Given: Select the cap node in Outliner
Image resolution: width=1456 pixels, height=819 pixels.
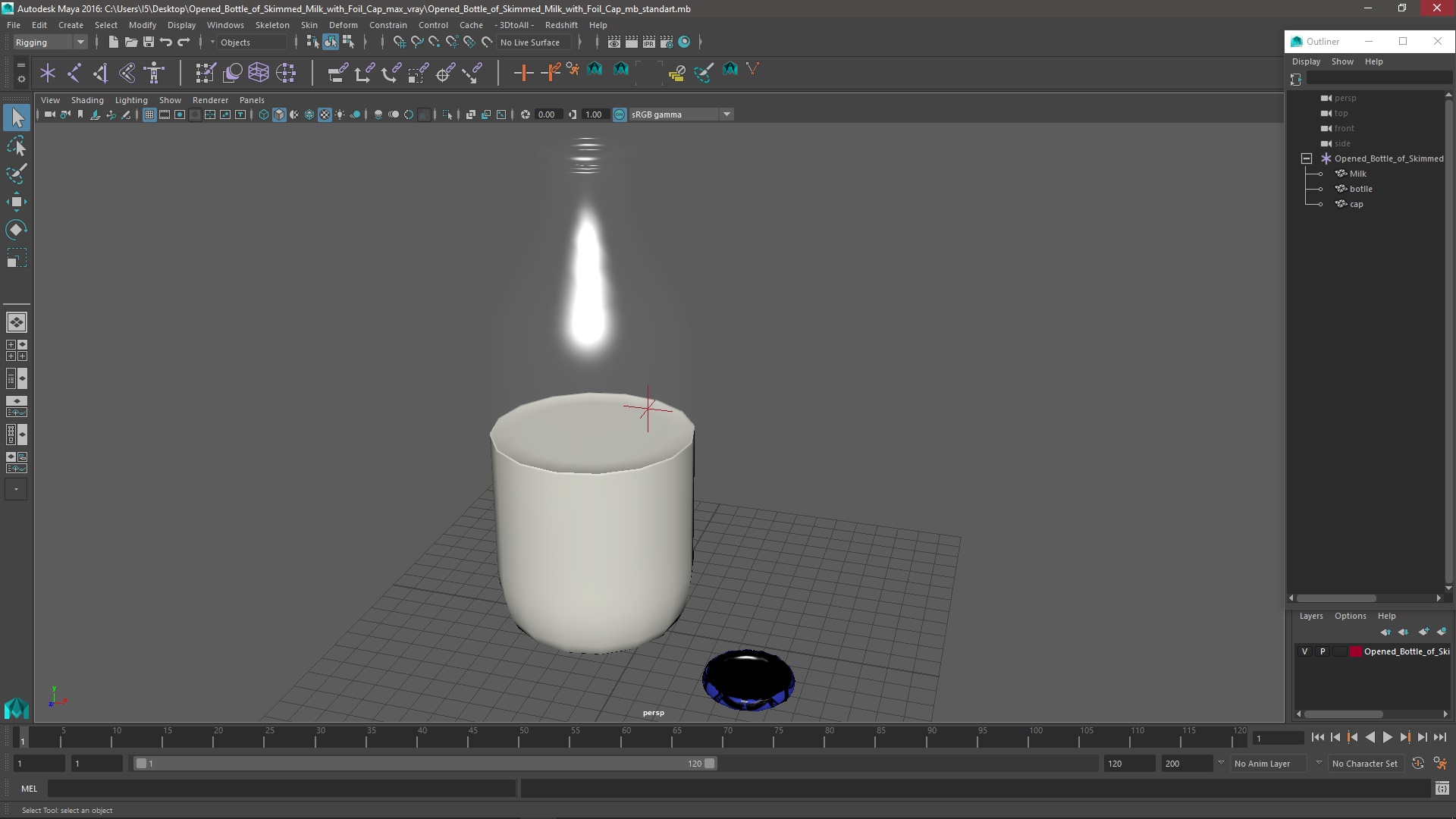Looking at the screenshot, I should [x=1356, y=204].
